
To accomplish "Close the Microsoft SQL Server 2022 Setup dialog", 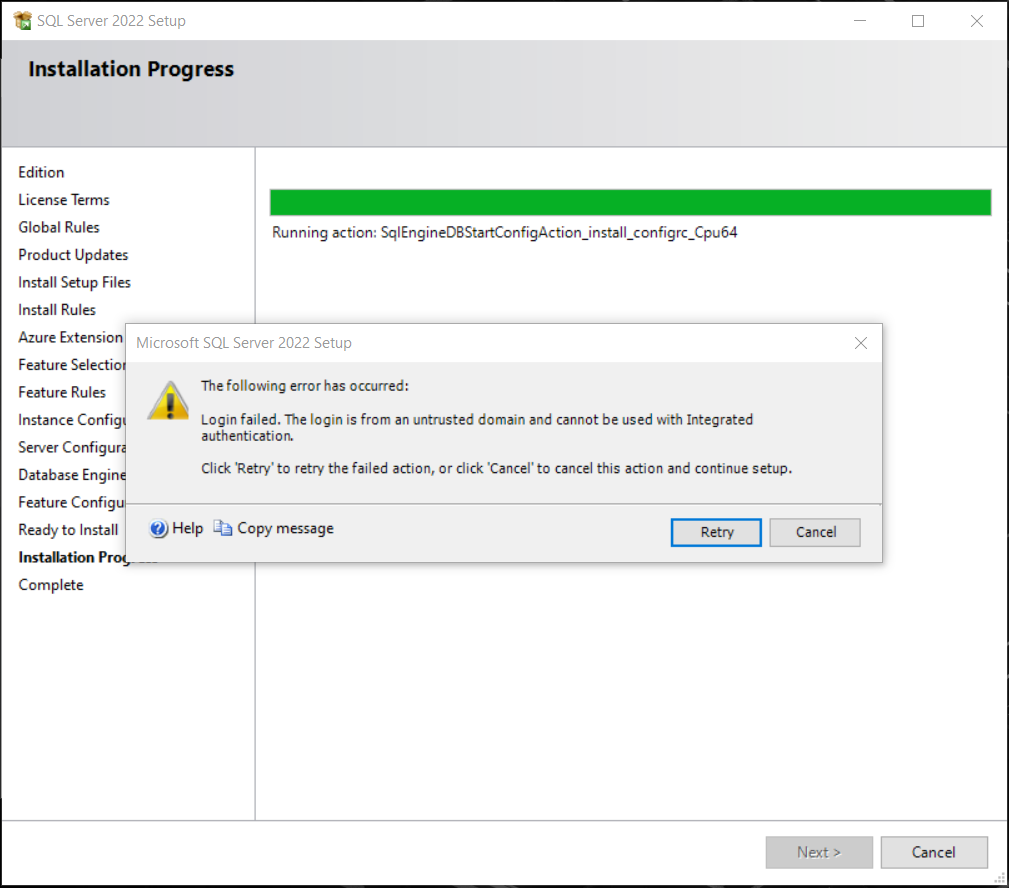I will tap(860, 343).
